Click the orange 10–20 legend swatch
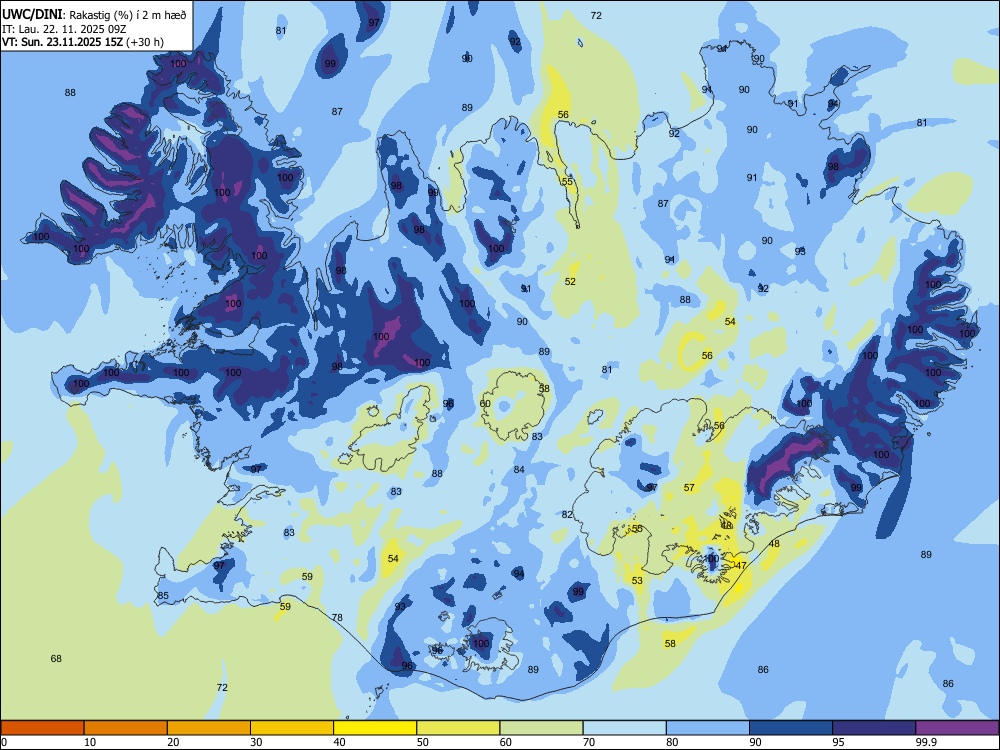The width and height of the screenshot is (1000, 750). [x=126, y=728]
